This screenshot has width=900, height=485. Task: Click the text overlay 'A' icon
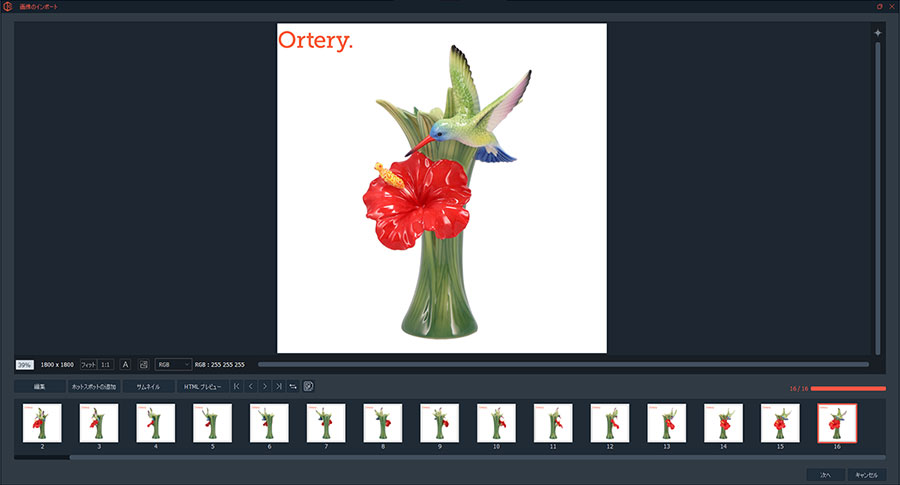(x=125, y=365)
